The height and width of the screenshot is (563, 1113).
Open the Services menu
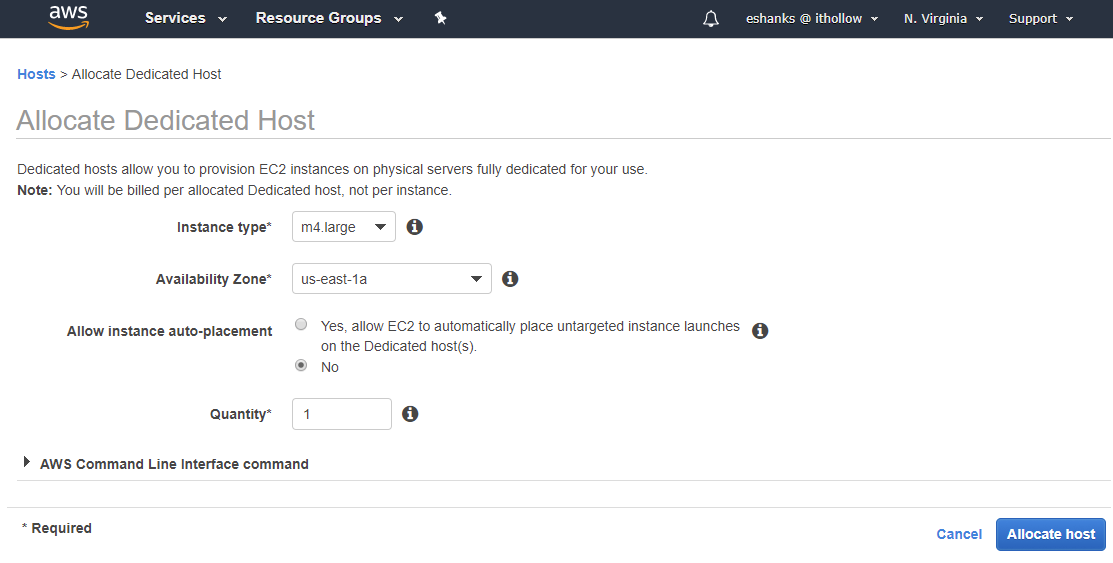tap(185, 18)
